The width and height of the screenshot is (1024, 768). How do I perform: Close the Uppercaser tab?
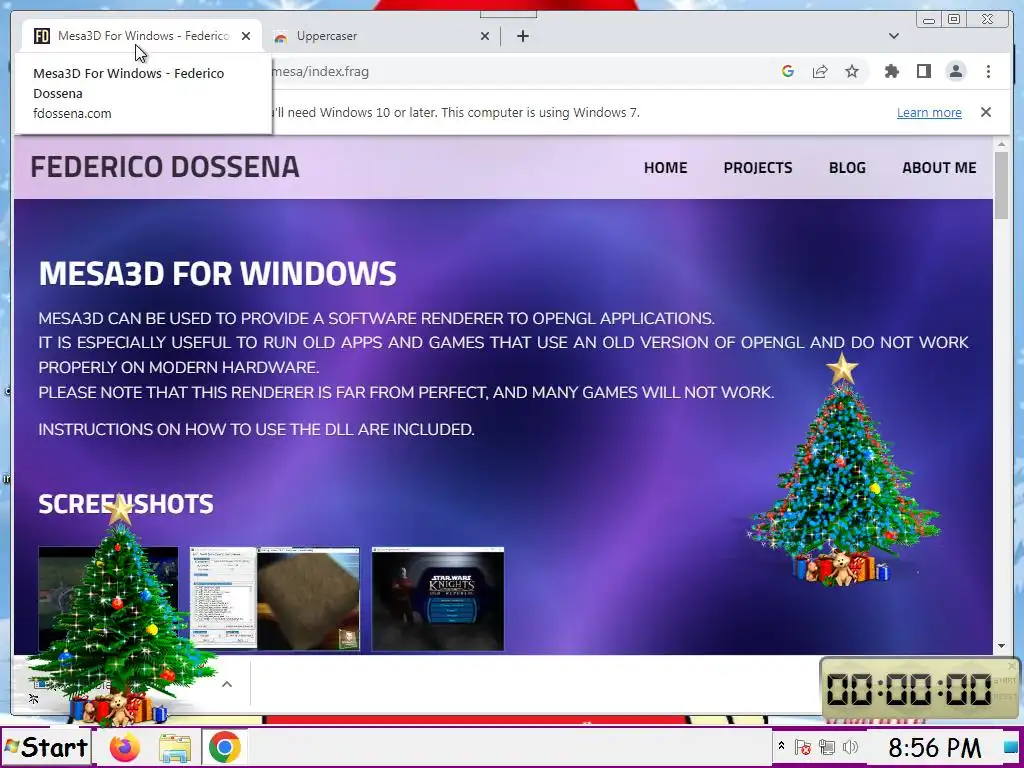(485, 36)
